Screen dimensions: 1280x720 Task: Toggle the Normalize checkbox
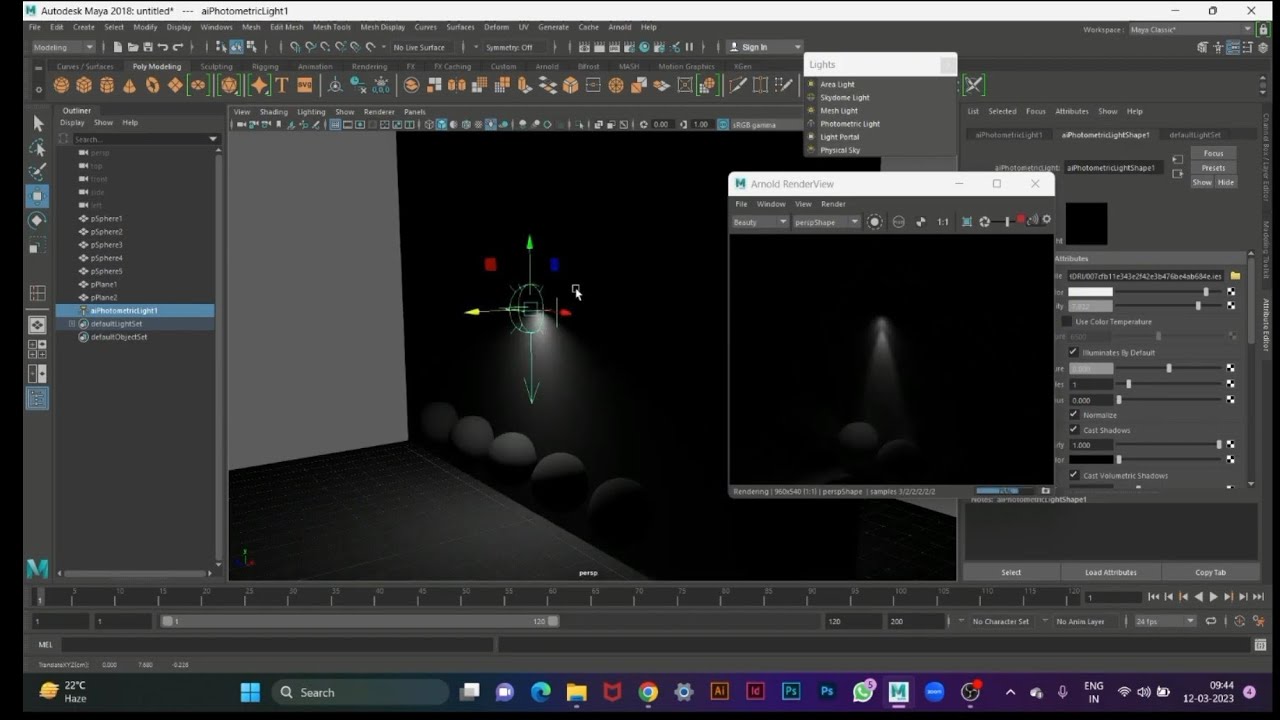(1074, 415)
